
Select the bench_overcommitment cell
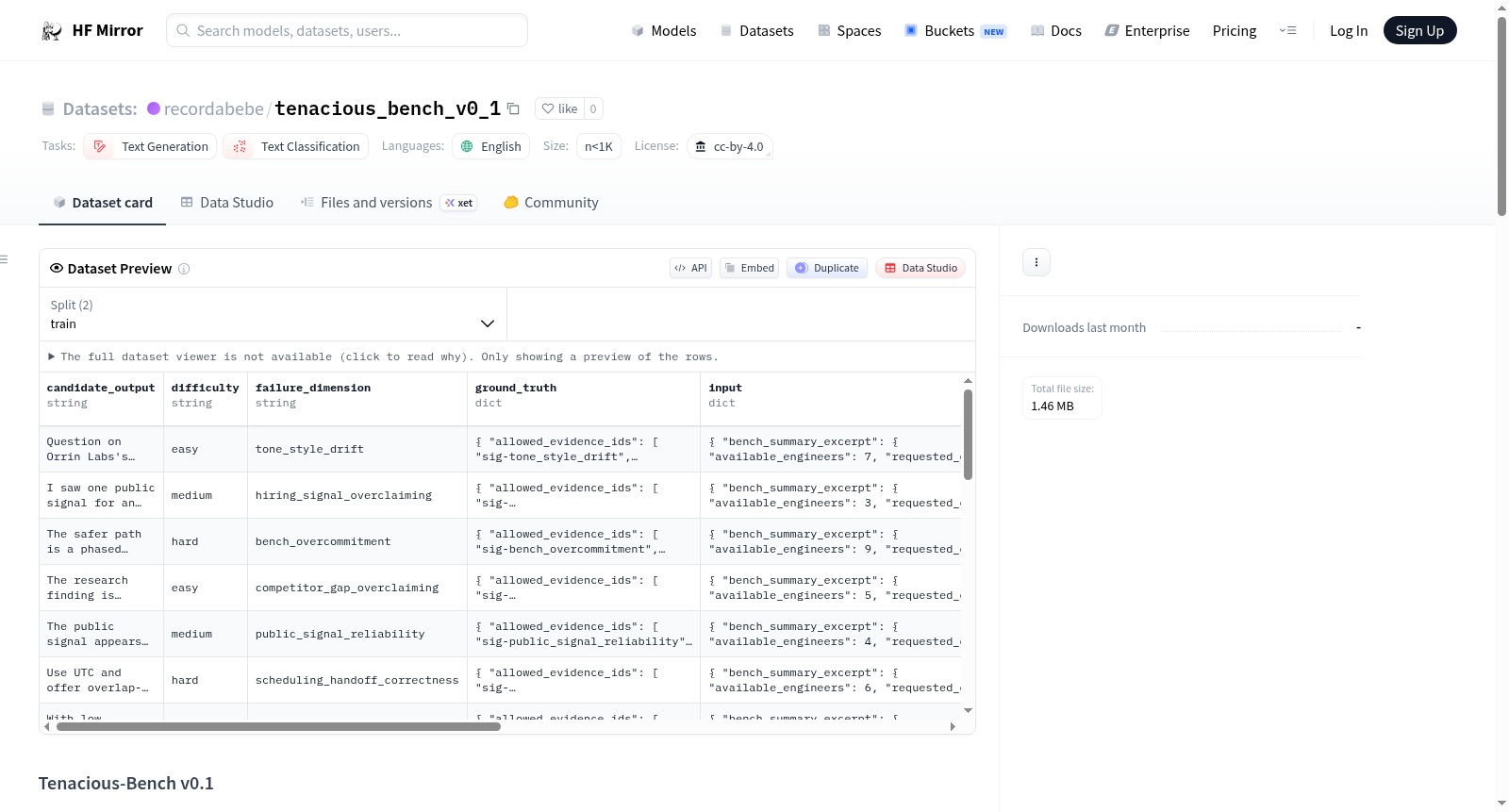pyautogui.click(x=357, y=541)
